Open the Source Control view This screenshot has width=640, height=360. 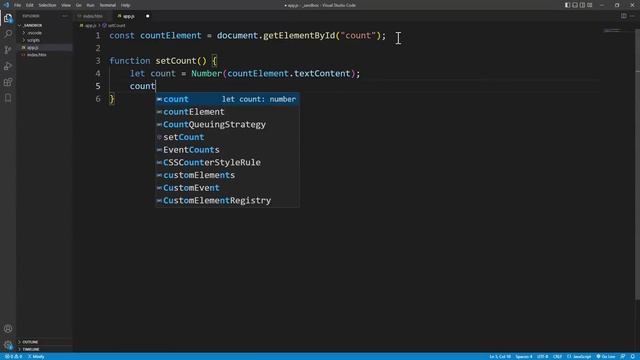(x=8, y=50)
